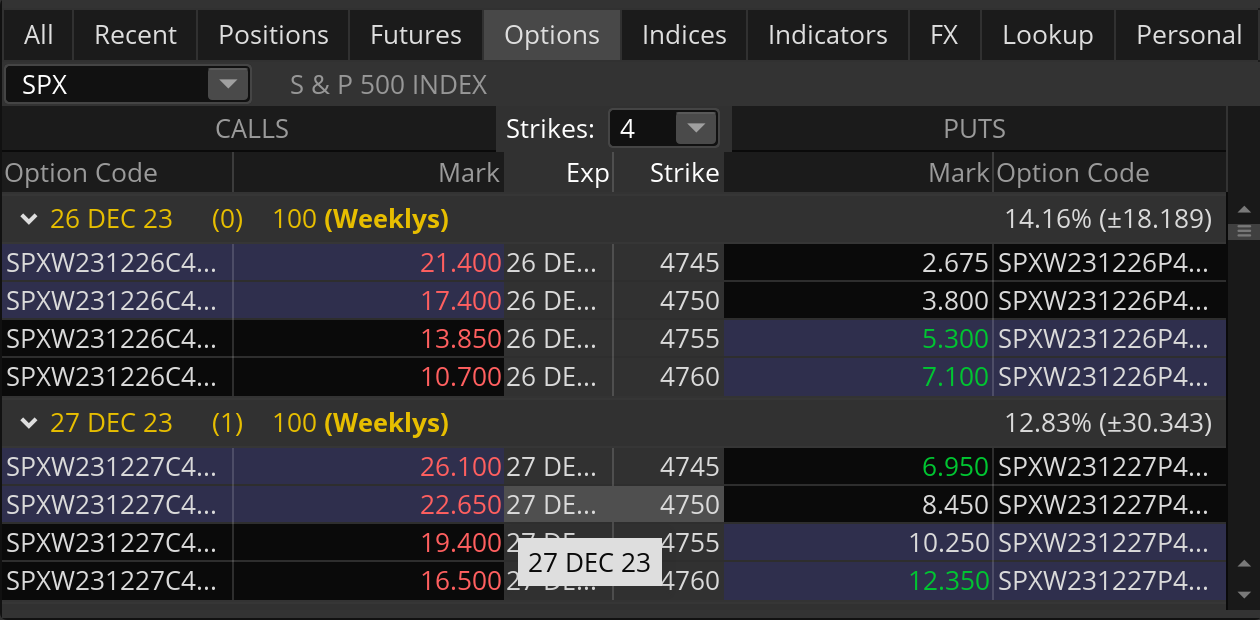Click the SPX symbol input field

click(x=106, y=85)
